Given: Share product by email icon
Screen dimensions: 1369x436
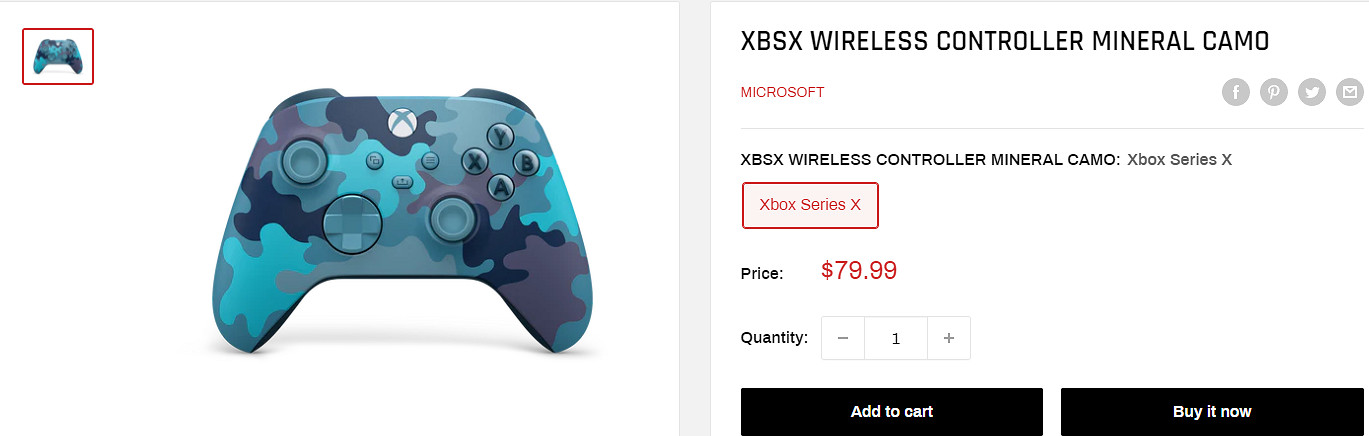Looking at the screenshot, I should click(1350, 93).
